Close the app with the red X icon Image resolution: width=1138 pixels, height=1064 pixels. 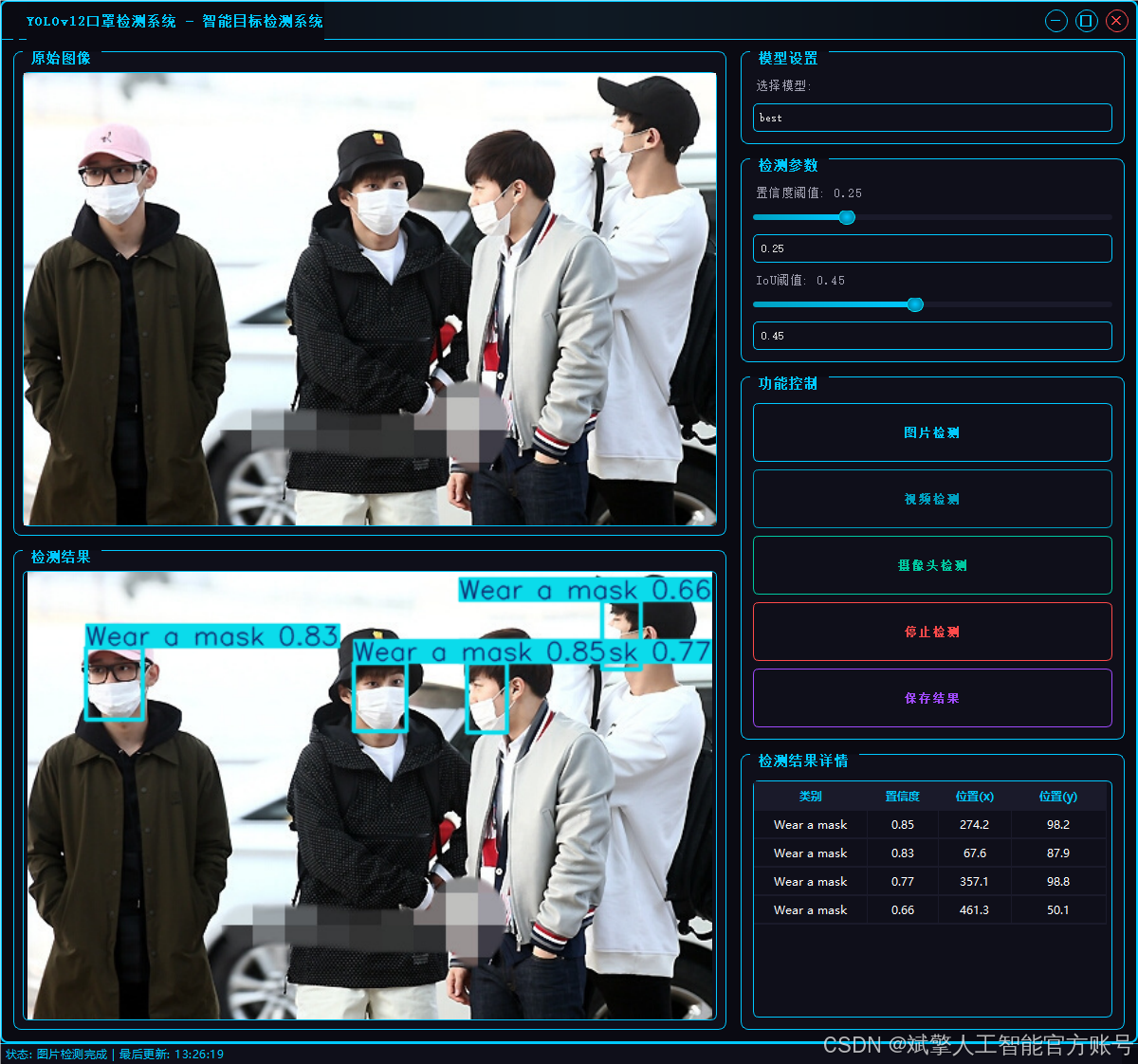coord(1116,21)
